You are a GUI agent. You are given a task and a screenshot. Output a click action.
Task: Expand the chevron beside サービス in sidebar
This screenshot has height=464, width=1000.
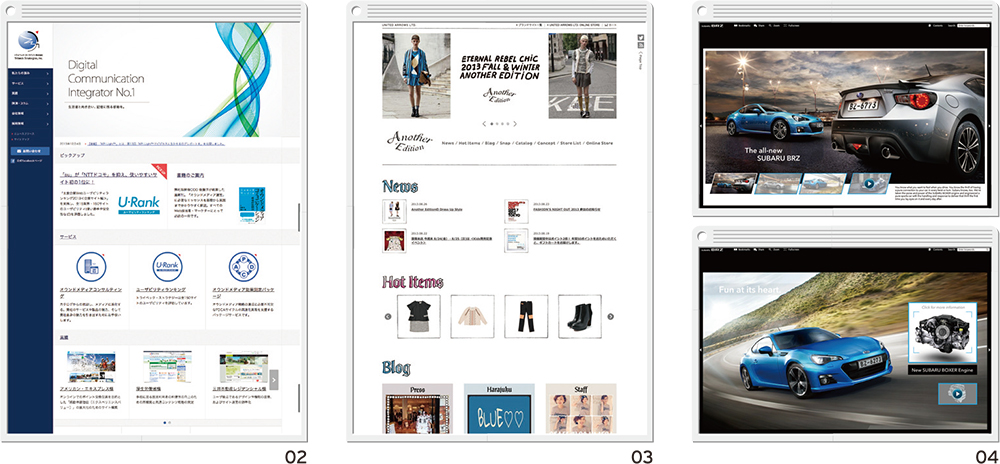pyautogui.click(x=48, y=83)
